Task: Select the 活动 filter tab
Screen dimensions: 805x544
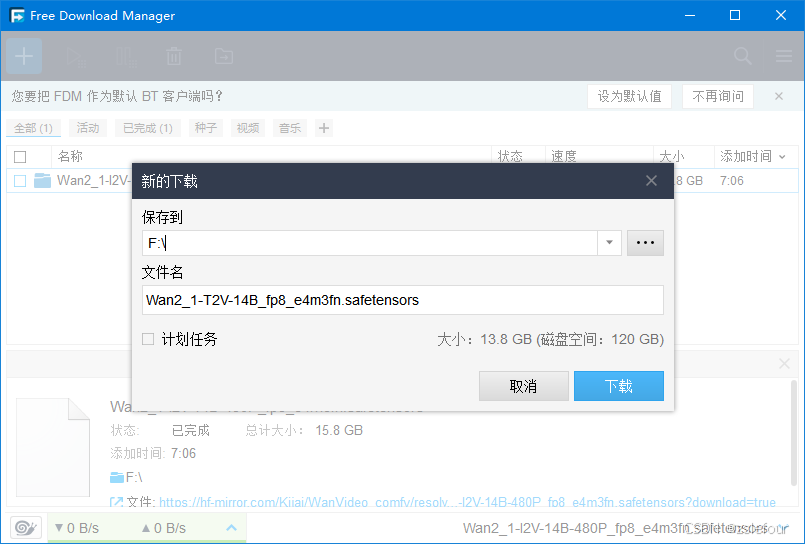Action: pyautogui.click(x=88, y=128)
